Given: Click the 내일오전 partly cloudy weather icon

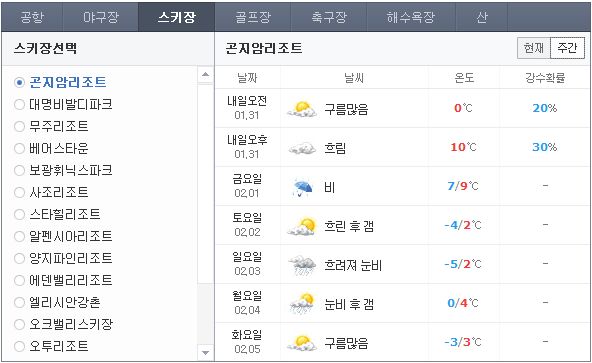Looking at the screenshot, I should (x=302, y=109).
